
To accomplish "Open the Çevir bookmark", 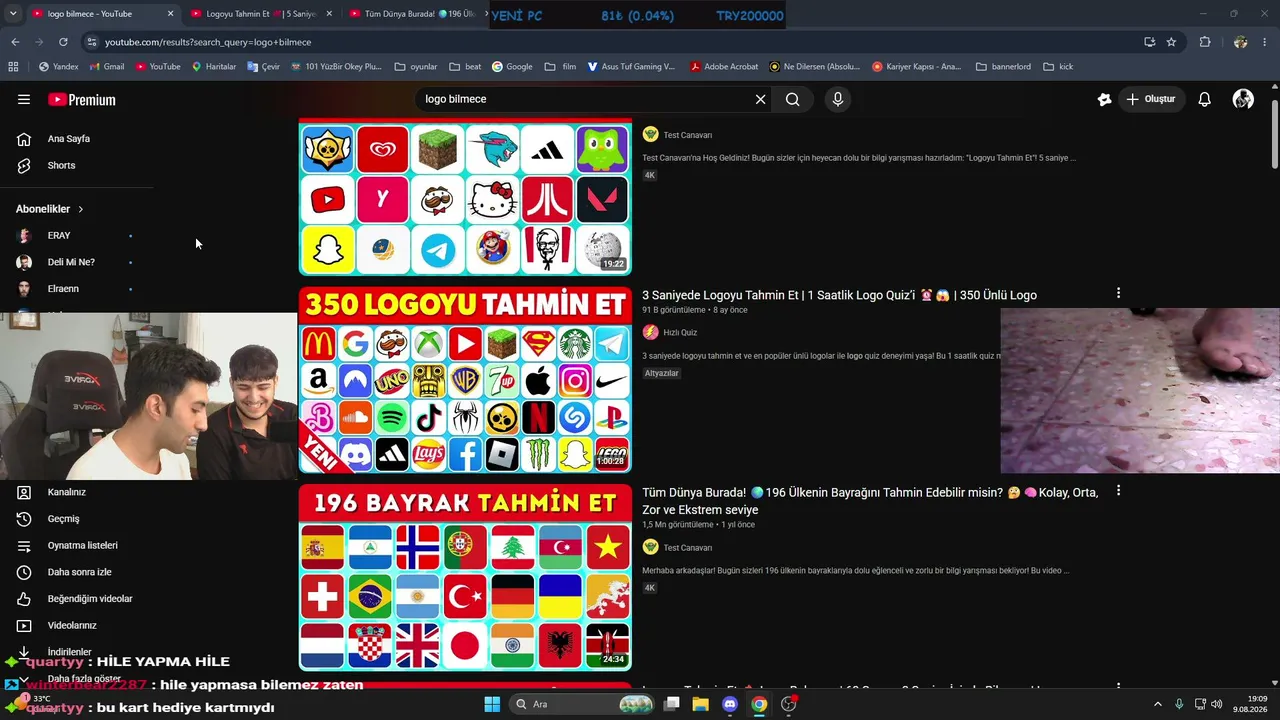I will pyautogui.click(x=263, y=67).
